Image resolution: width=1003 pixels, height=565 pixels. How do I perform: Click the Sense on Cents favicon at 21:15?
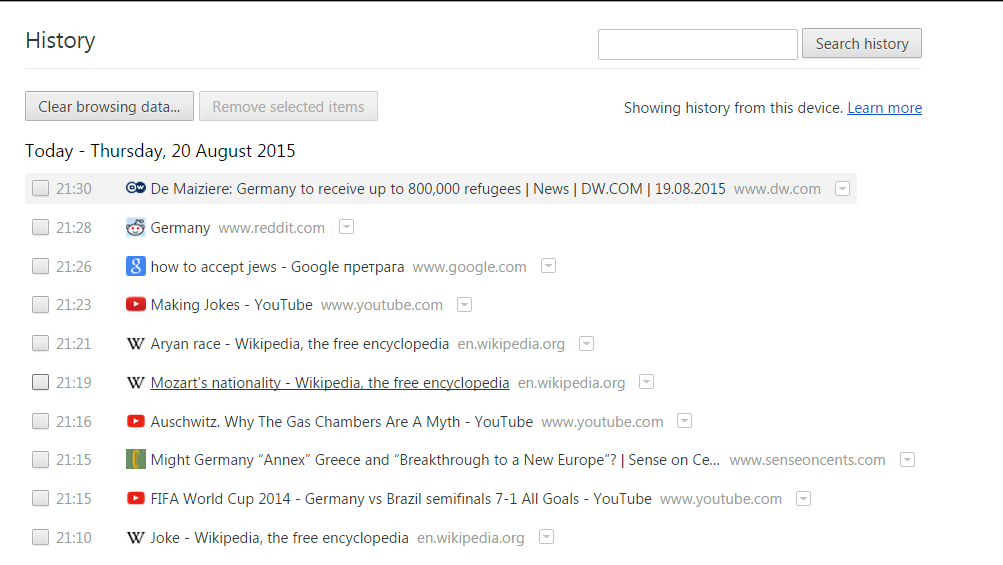pyautogui.click(x=136, y=460)
